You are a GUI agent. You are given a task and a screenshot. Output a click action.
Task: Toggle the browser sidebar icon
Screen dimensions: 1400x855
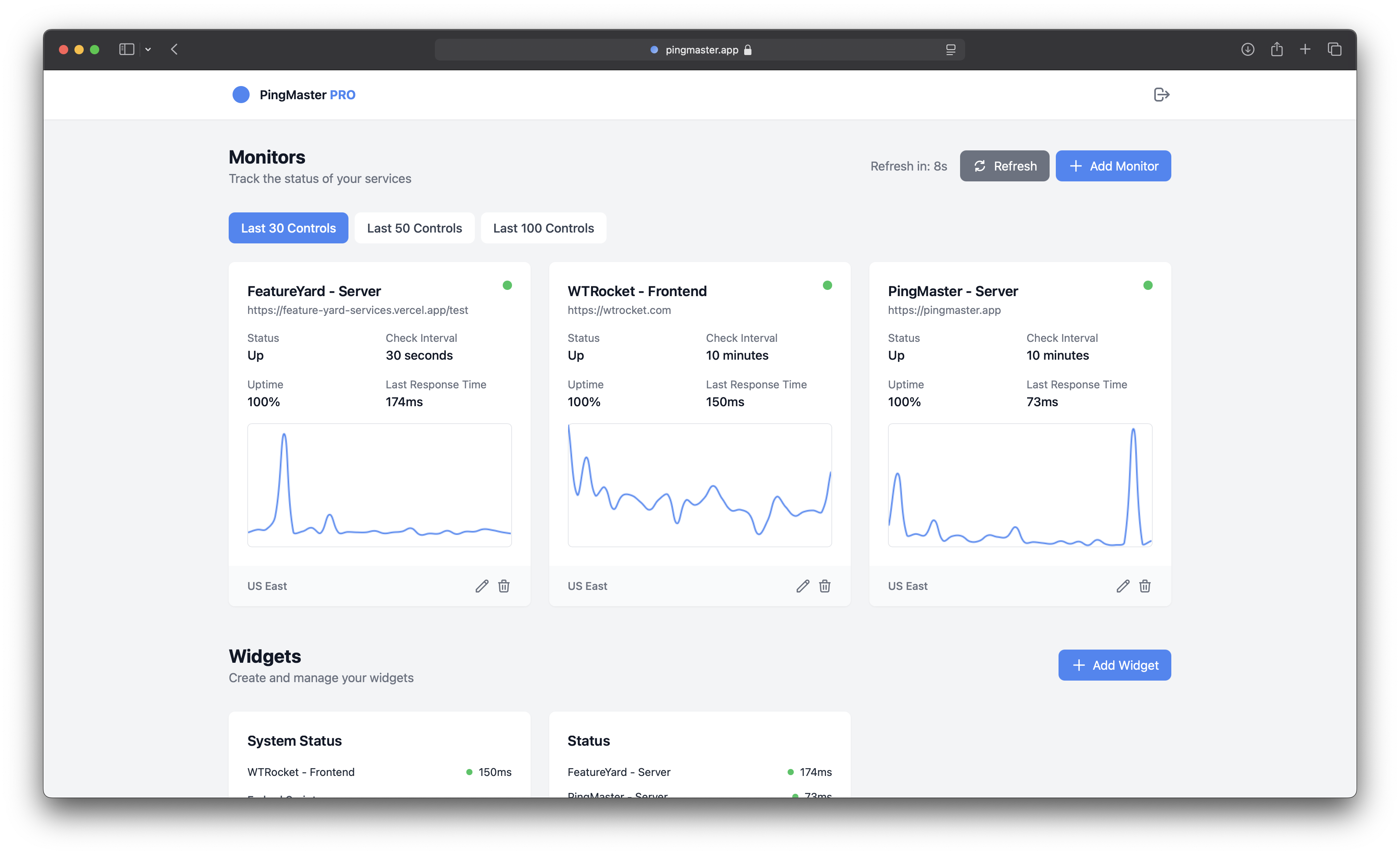[127, 50]
